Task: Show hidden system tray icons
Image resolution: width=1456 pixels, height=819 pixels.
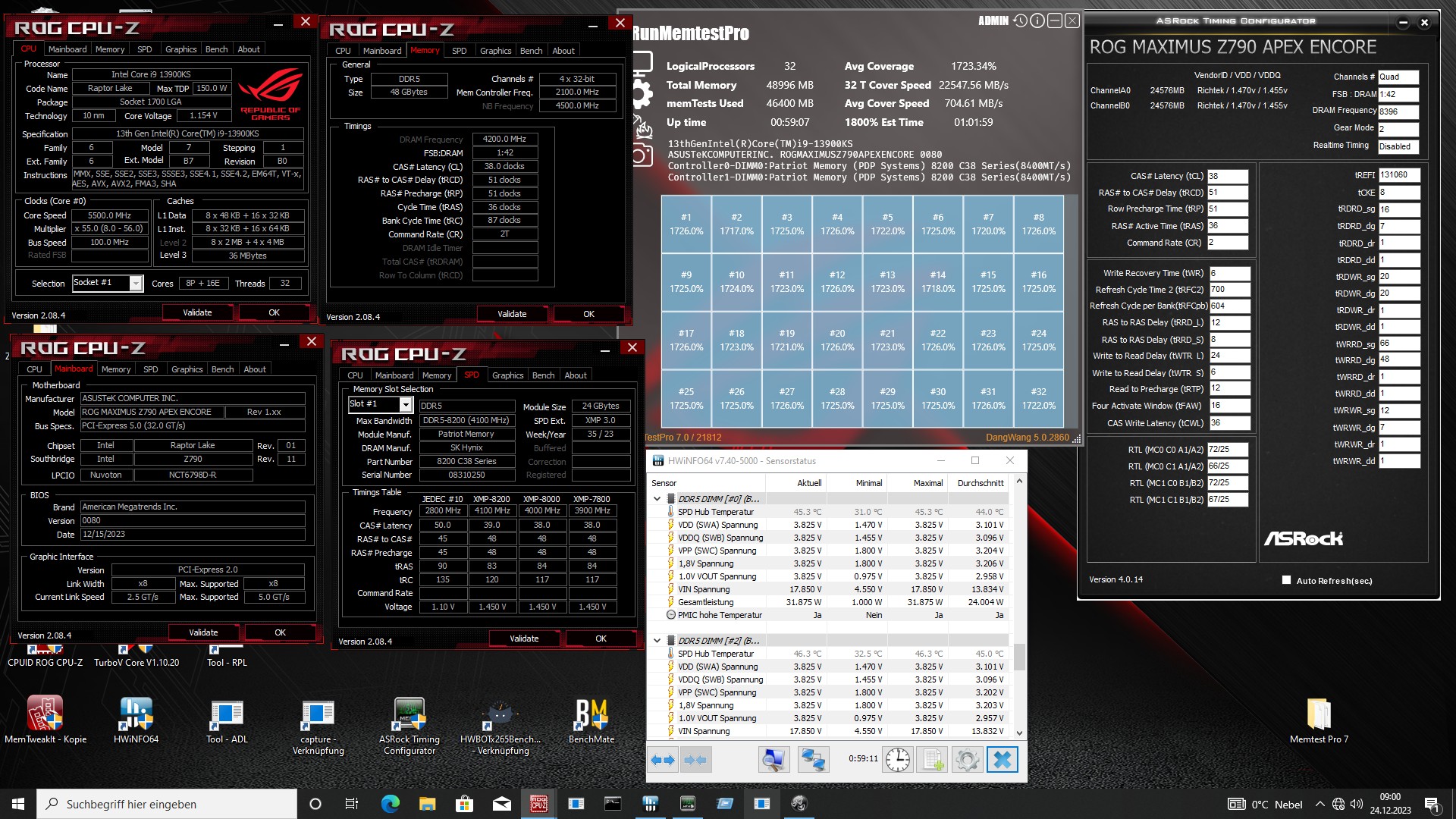Action: [1320, 804]
